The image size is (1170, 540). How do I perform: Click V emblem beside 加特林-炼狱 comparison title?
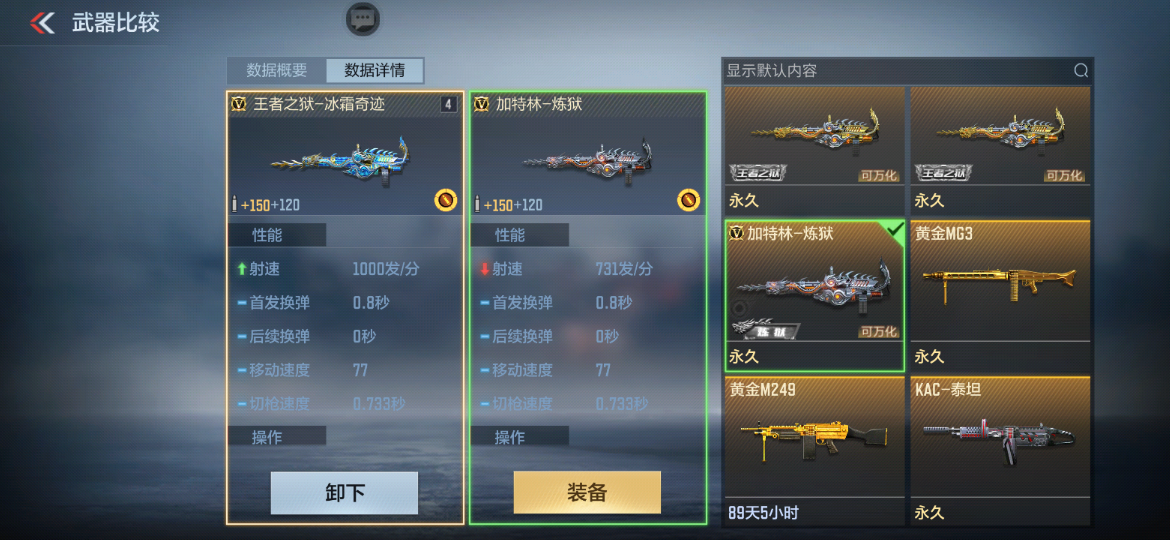(x=482, y=104)
